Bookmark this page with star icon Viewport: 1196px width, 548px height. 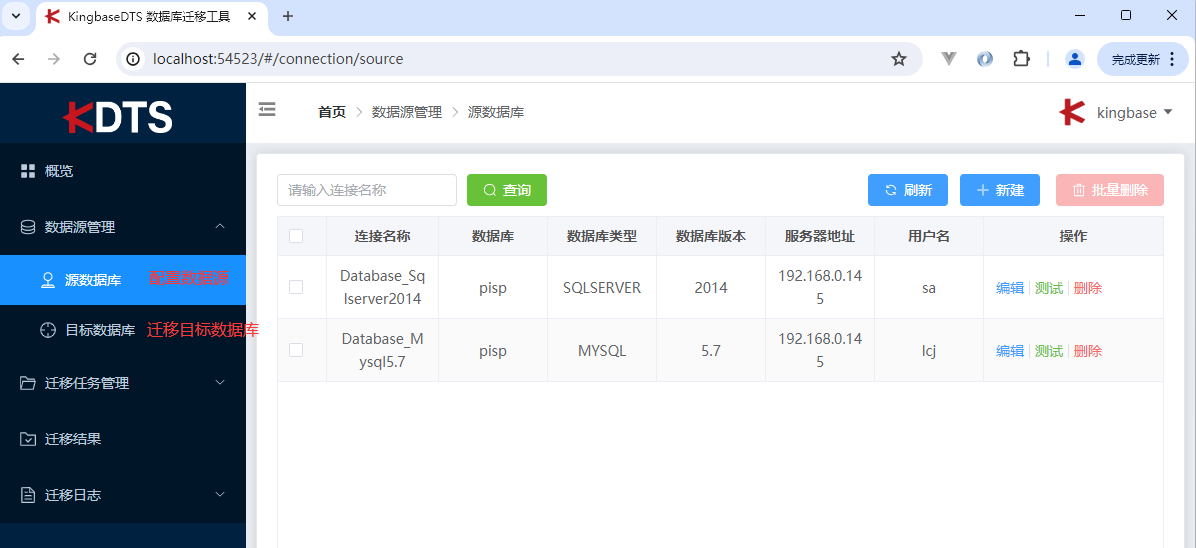[898, 59]
